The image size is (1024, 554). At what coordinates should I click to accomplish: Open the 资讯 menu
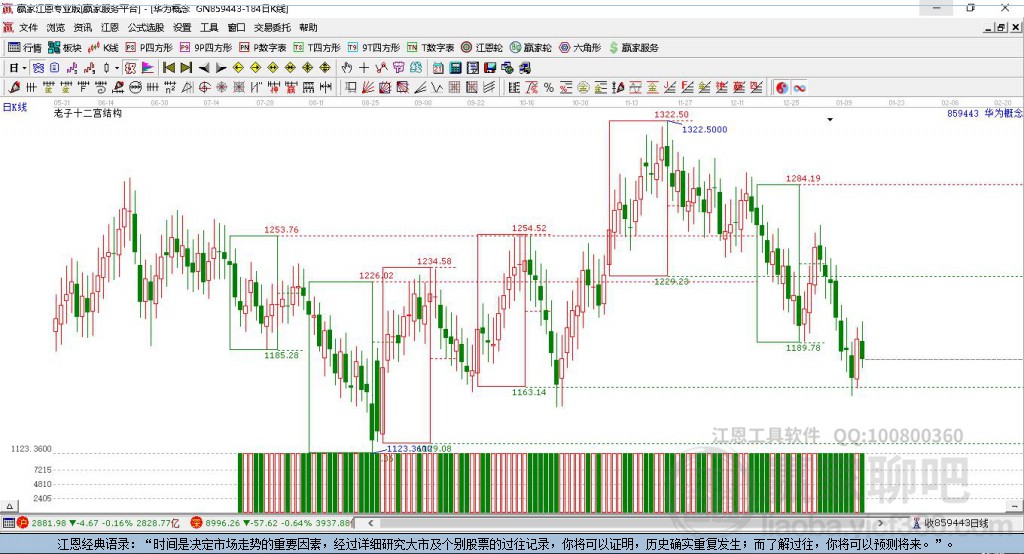coord(82,27)
